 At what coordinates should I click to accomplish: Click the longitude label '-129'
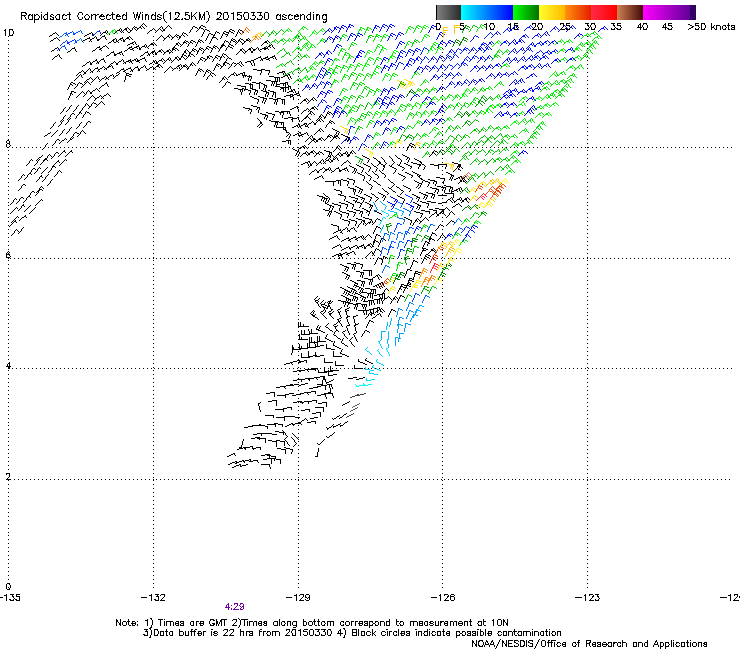pyautogui.click(x=298, y=598)
